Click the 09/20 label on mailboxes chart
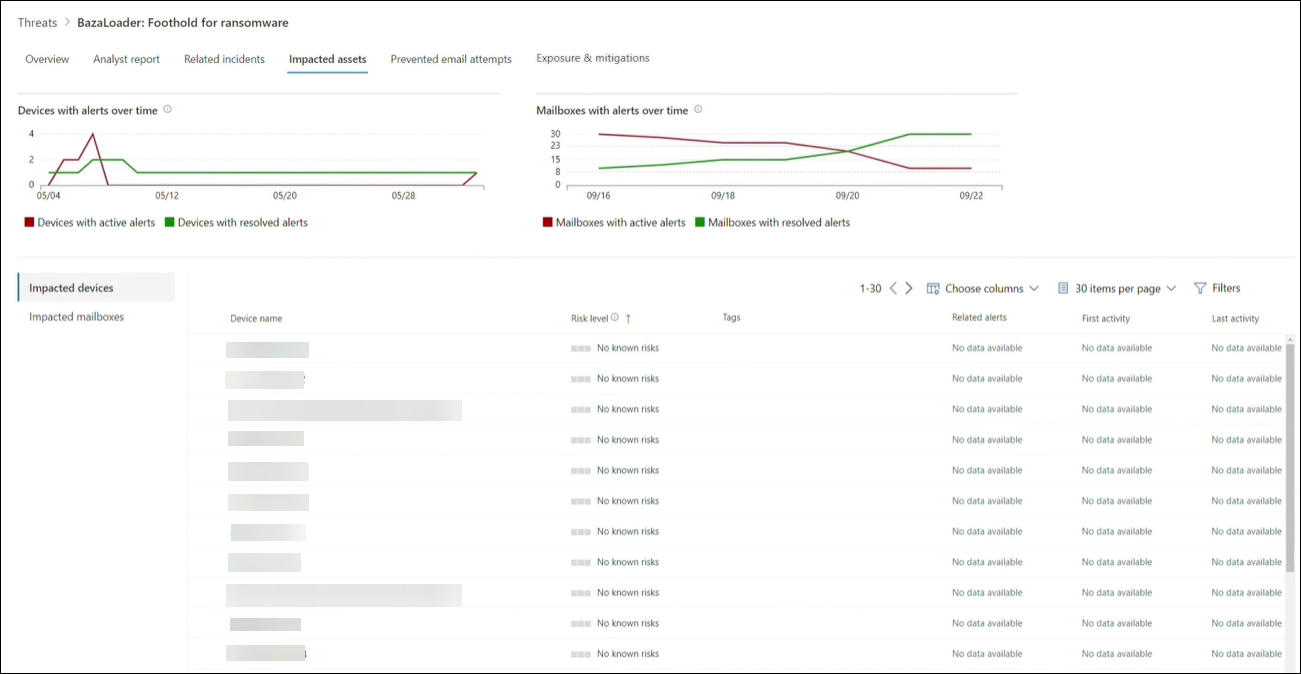 click(847, 196)
